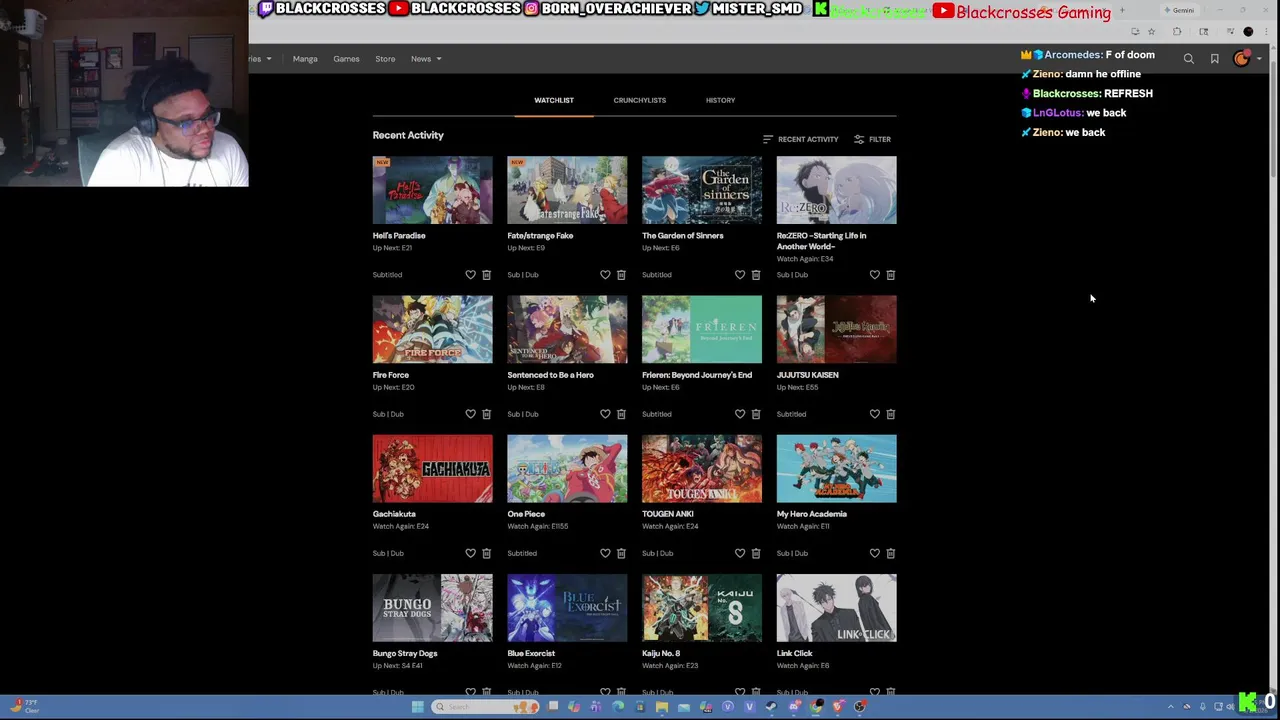Open Frieren: Beyond Journey's End title
The image size is (1280, 720).
[697, 375]
